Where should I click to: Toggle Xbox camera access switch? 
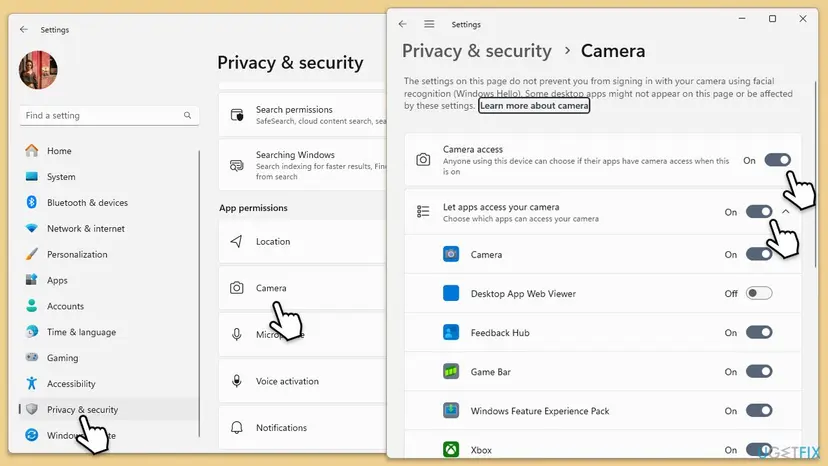759,450
